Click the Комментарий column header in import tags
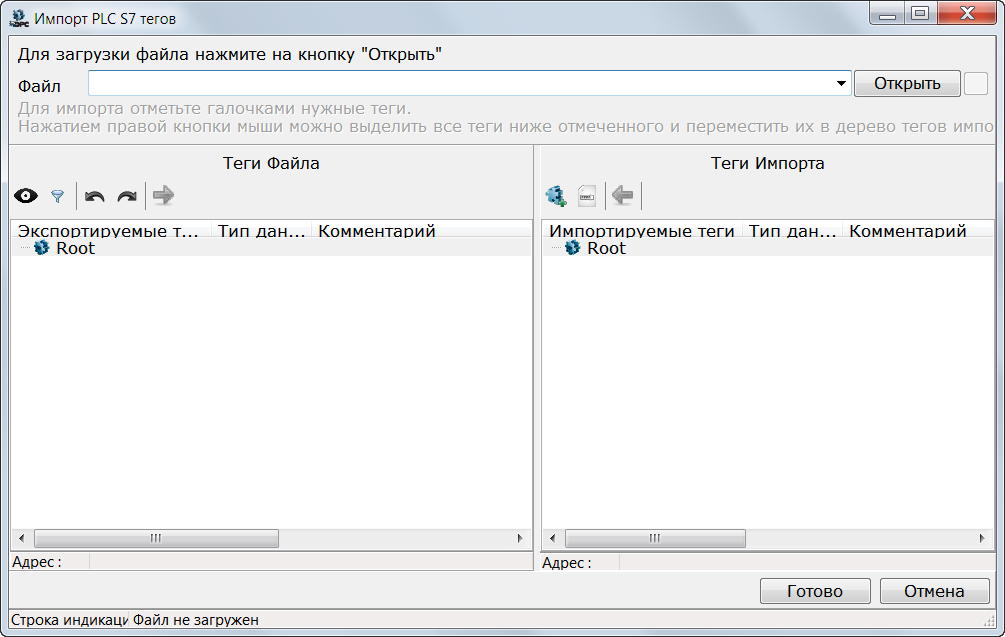 click(918, 230)
